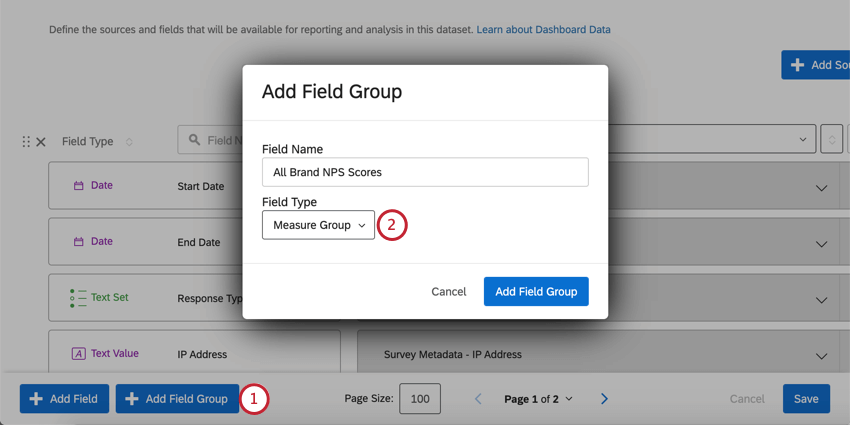The height and width of the screenshot is (425, 850).
Task: Click the Field Name text input
Action: [x=425, y=172]
